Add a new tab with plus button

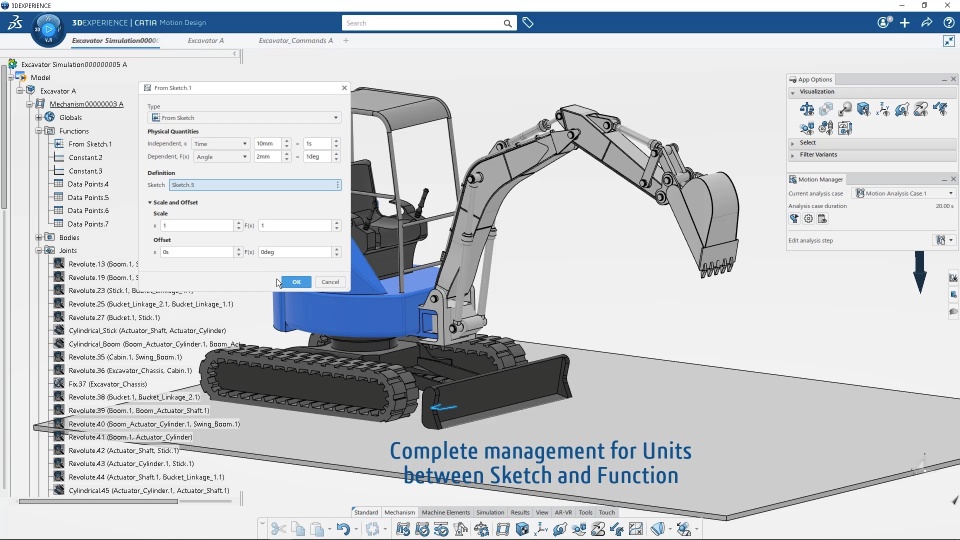point(346,40)
